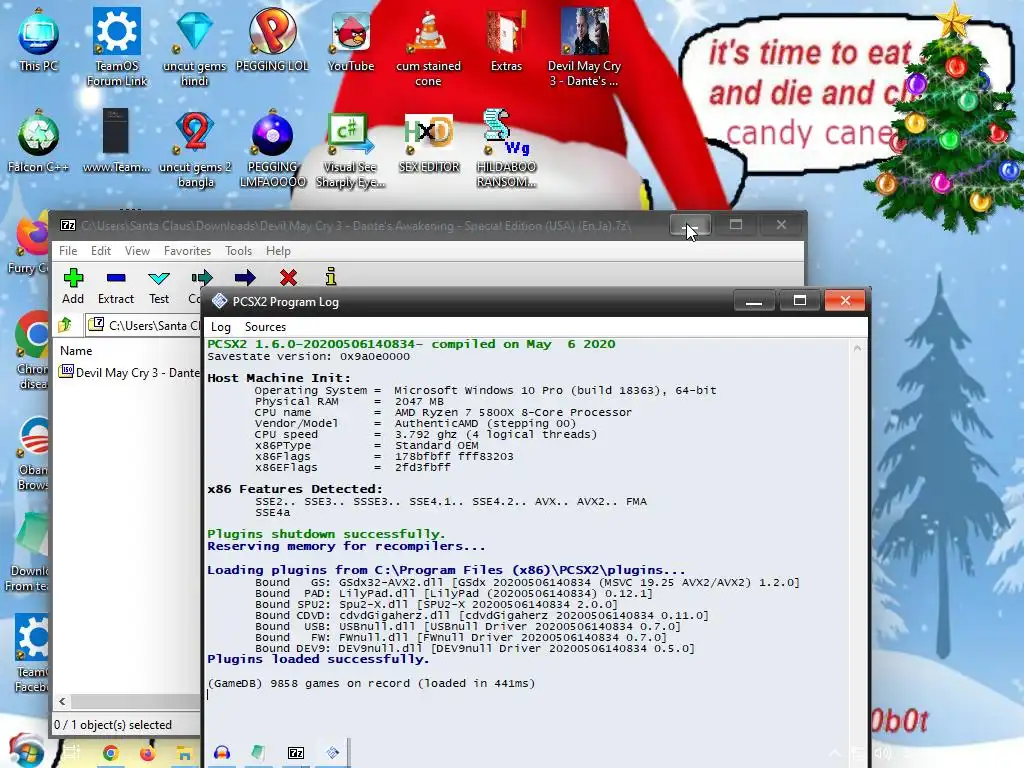This screenshot has height=768, width=1024.
Task: Click the Audacity headphones taskbar icon
Action: (222, 753)
